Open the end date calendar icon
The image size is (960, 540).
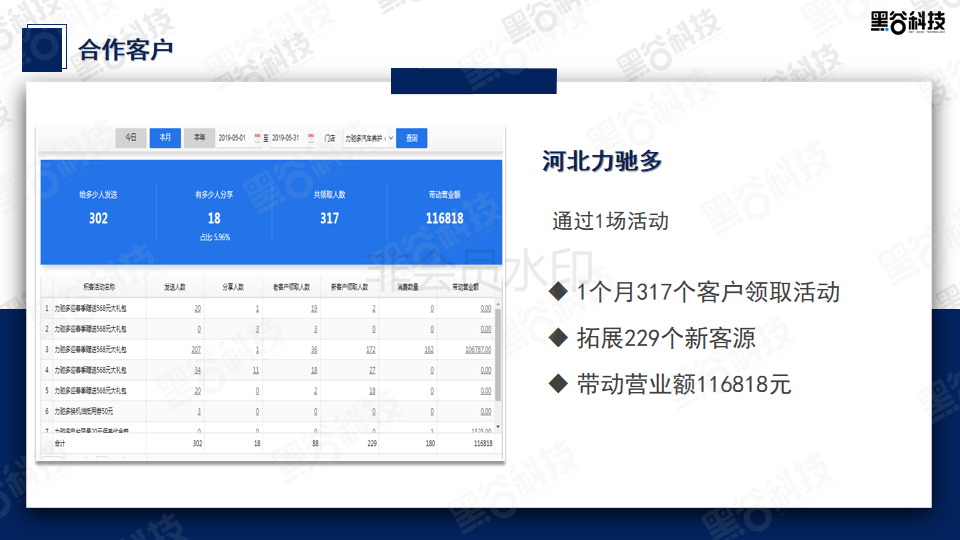click(x=311, y=138)
